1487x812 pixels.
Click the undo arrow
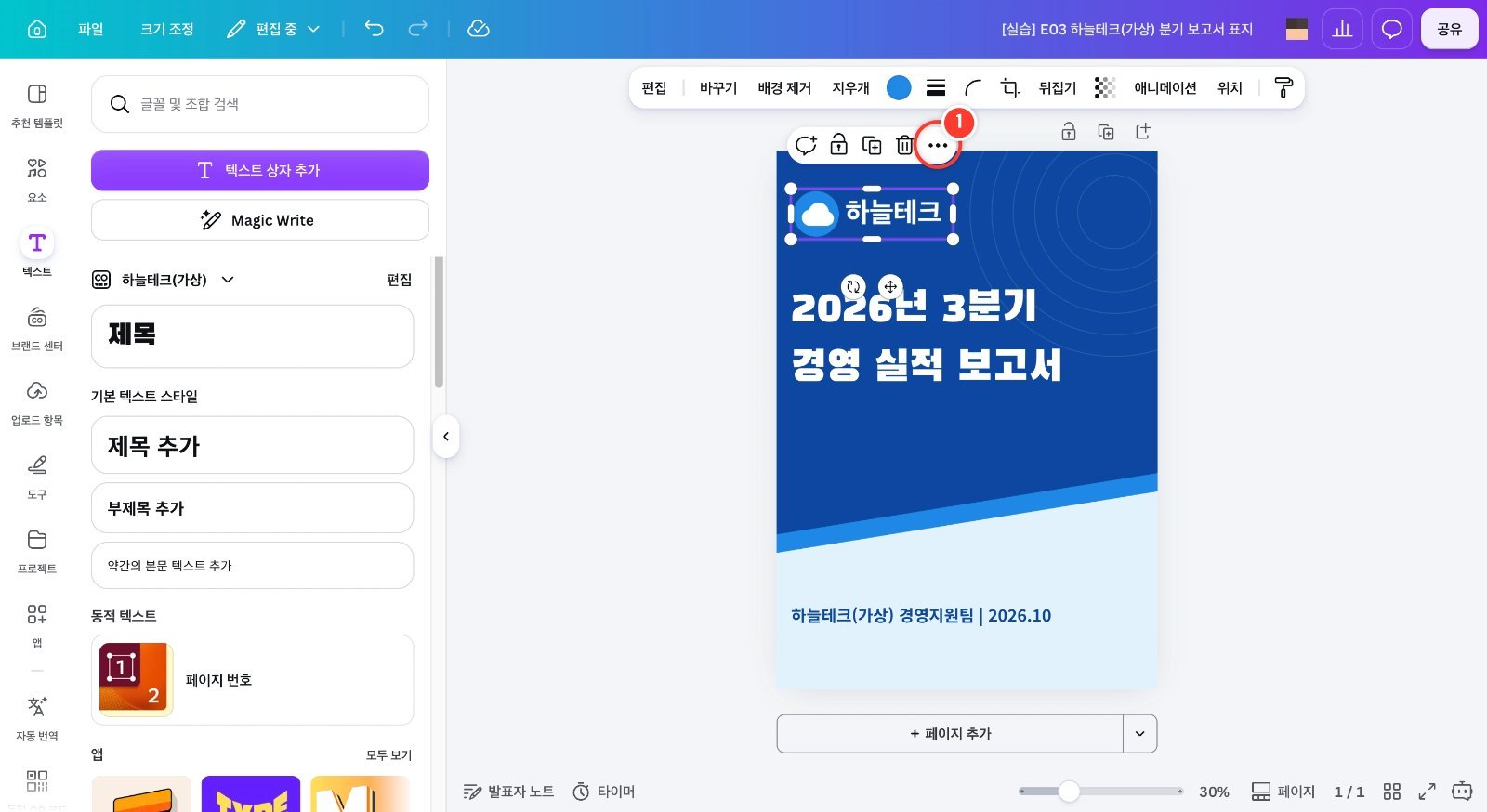(x=374, y=29)
